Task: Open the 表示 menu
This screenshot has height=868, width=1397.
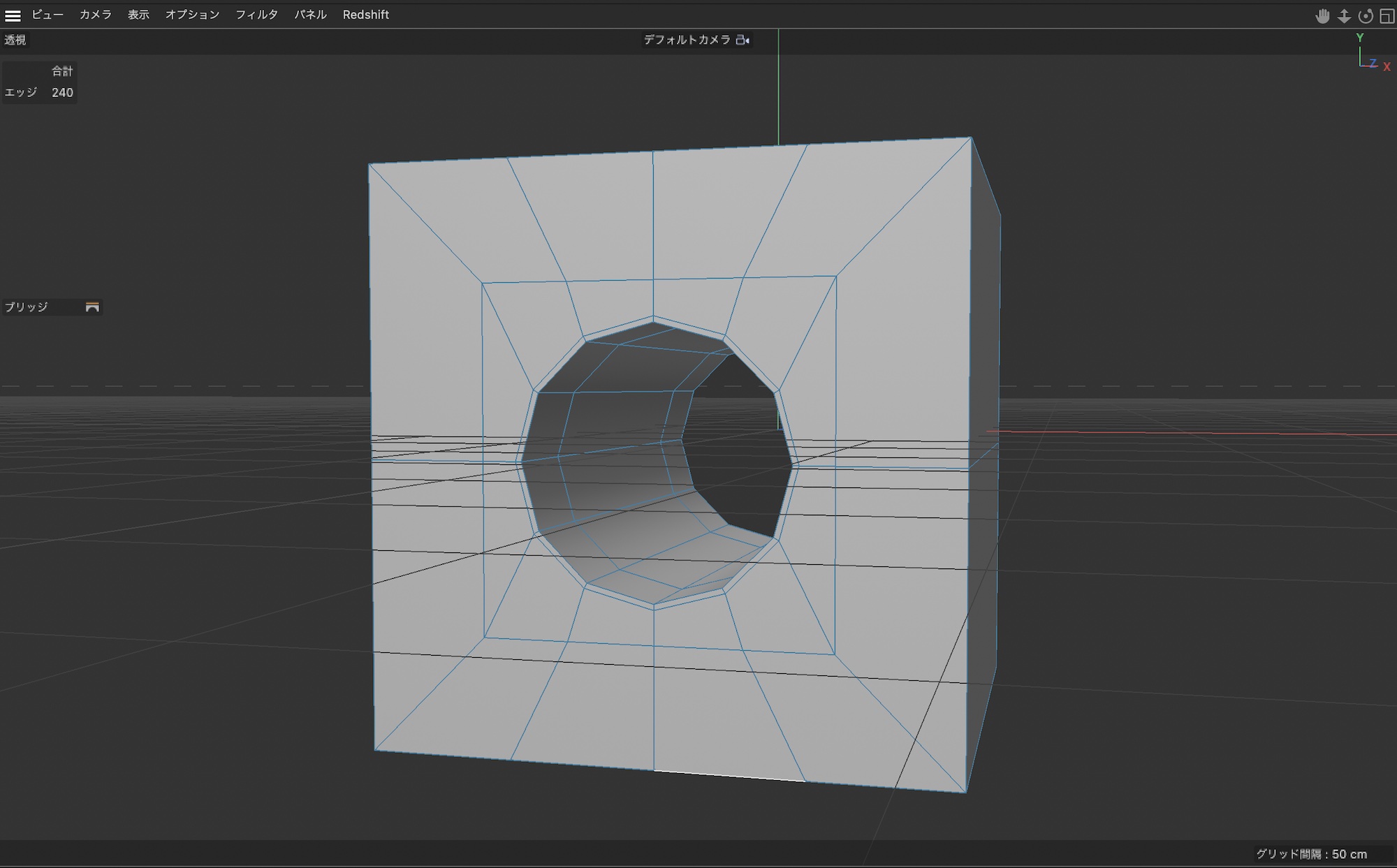Action: click(138, 15)
